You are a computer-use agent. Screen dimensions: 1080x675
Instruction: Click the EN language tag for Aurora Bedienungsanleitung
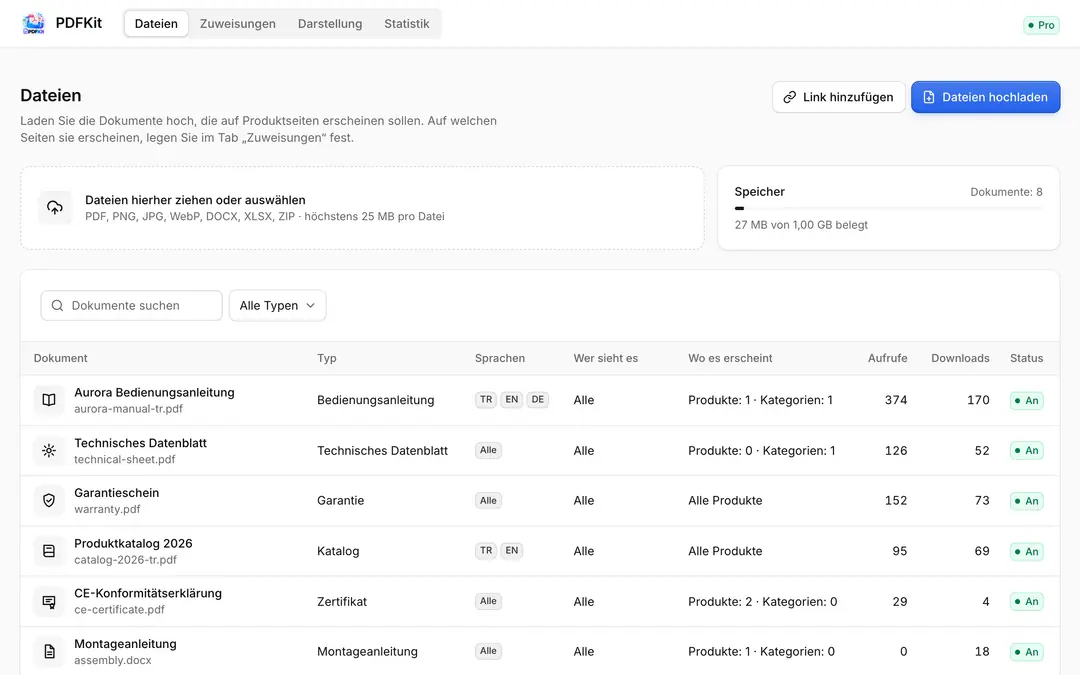coord(512,399)
